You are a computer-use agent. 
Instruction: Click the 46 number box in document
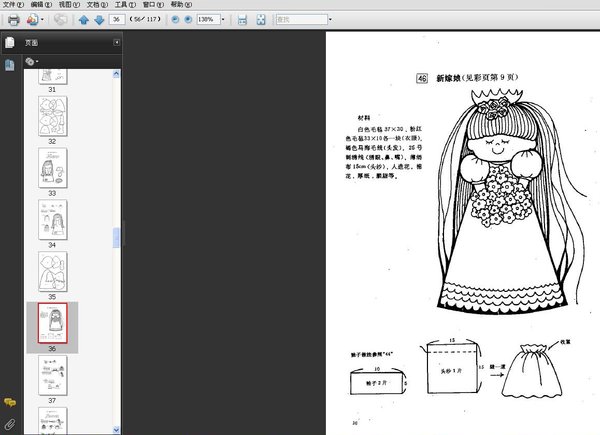422,78
